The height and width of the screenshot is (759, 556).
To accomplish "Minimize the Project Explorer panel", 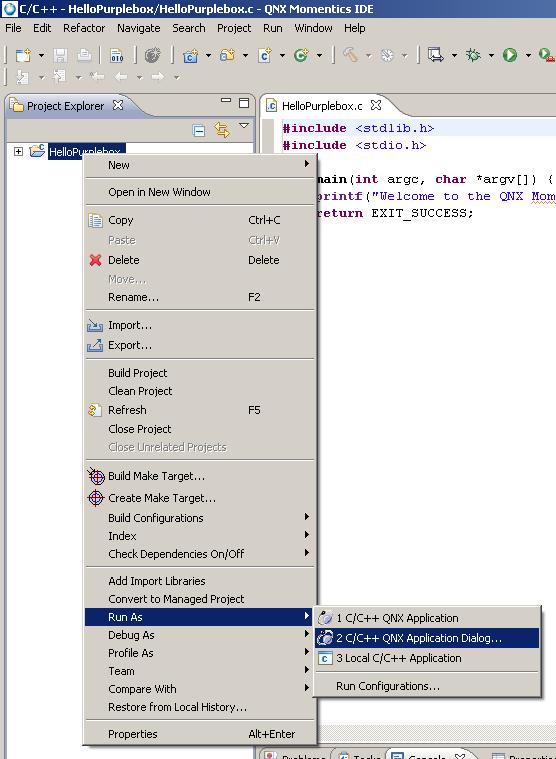I will pos(226,101).
